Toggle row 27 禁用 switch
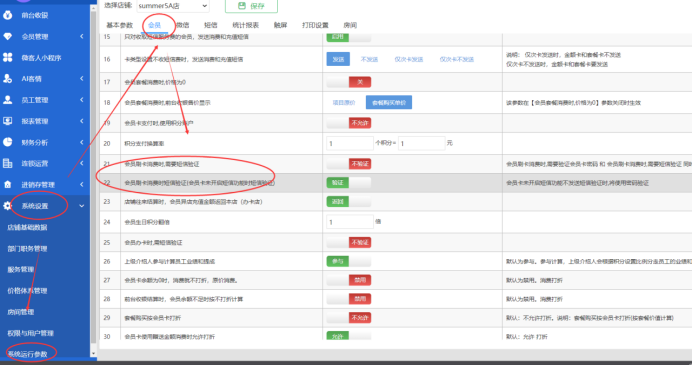This screenshot has height=365, width=692. 349,280
